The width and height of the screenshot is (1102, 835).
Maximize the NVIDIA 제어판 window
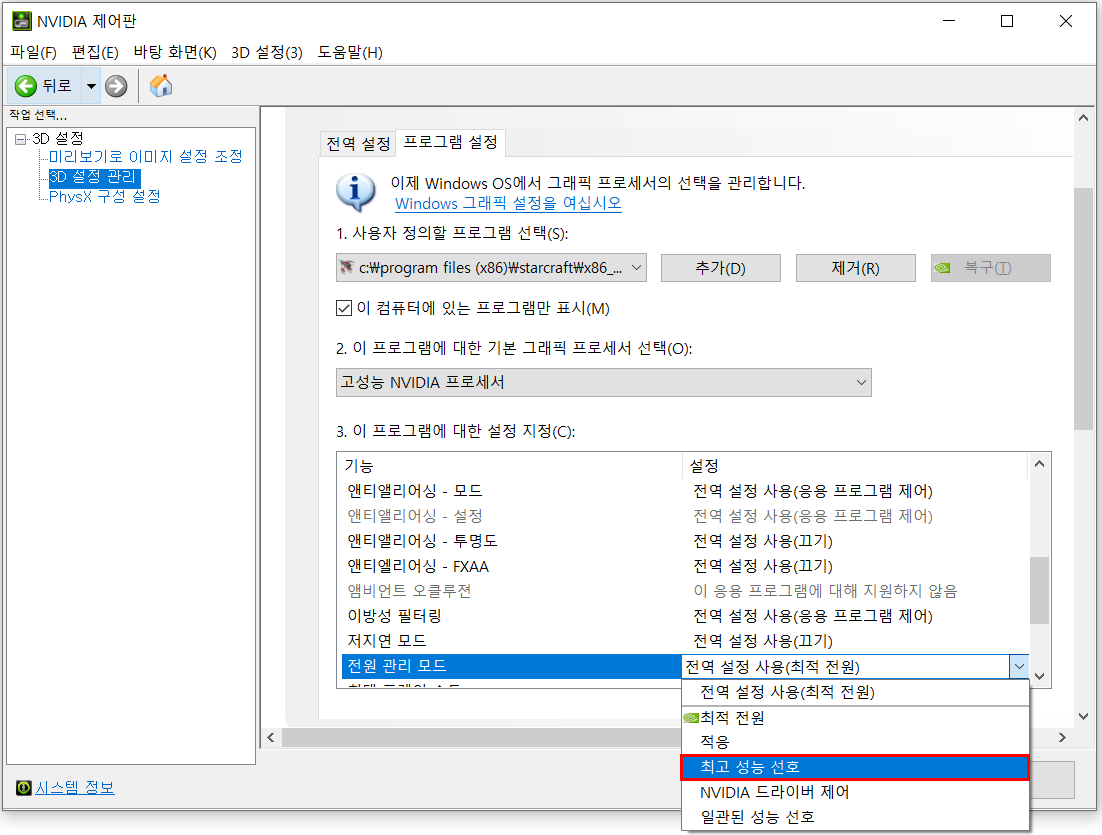[x=1007, y=21]
